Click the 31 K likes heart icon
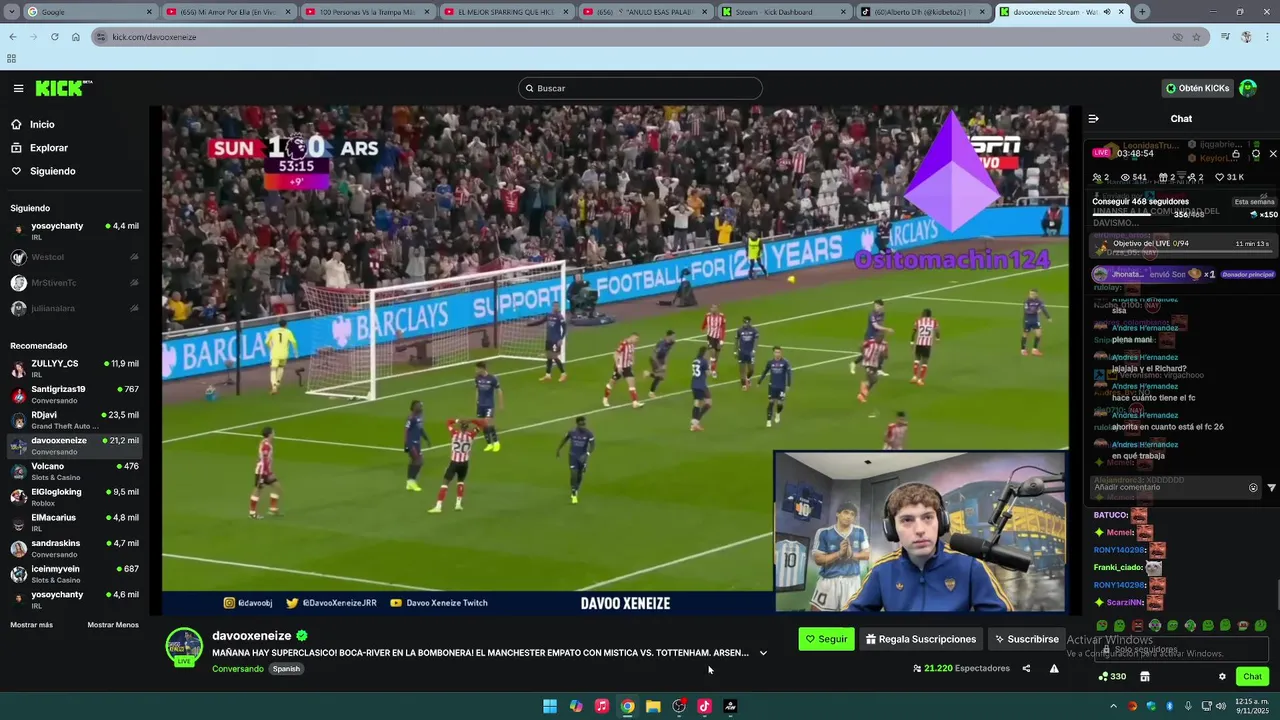This screenshot has height=720, width=1280. [1228, 177]
